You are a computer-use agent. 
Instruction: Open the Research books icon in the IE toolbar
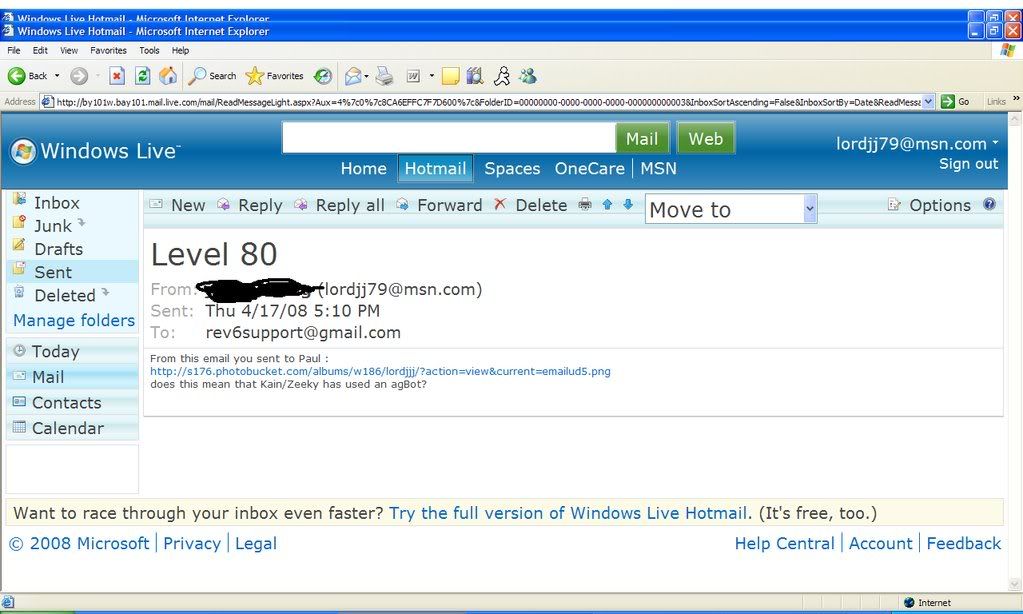tap(475, 76)
